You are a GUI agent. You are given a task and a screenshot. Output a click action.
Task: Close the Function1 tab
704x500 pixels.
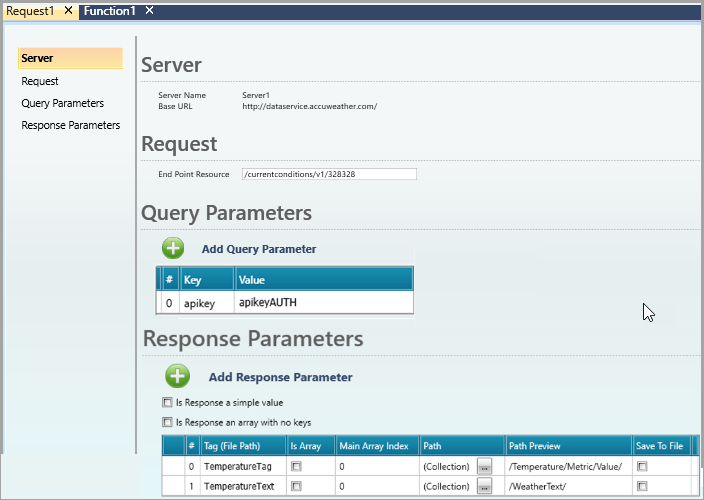148,10
